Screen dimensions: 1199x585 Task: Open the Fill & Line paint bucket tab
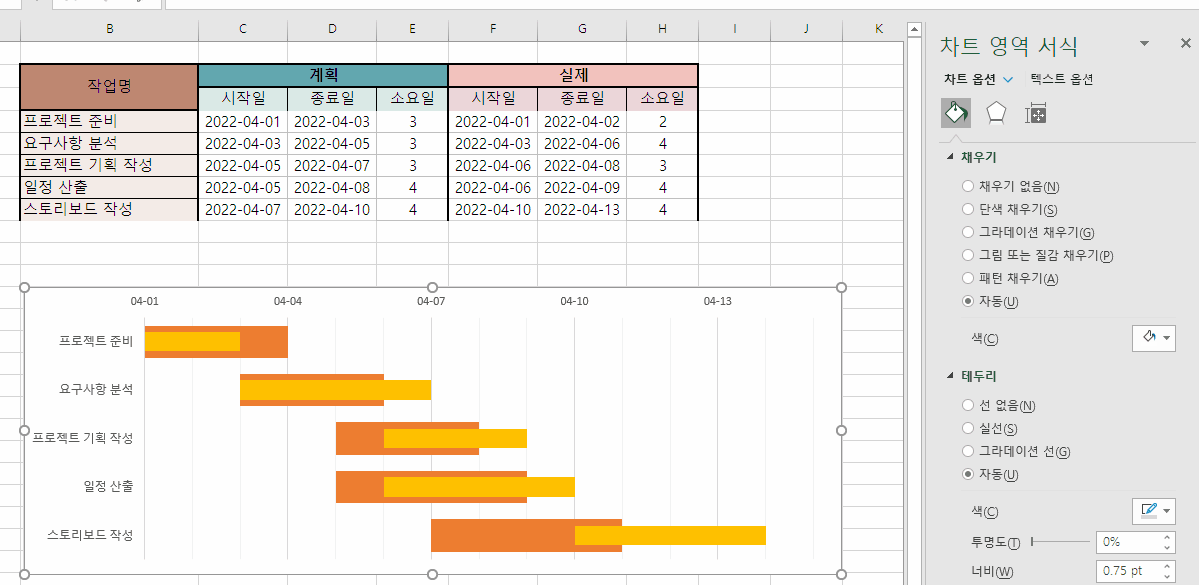[x=956, y=113]
